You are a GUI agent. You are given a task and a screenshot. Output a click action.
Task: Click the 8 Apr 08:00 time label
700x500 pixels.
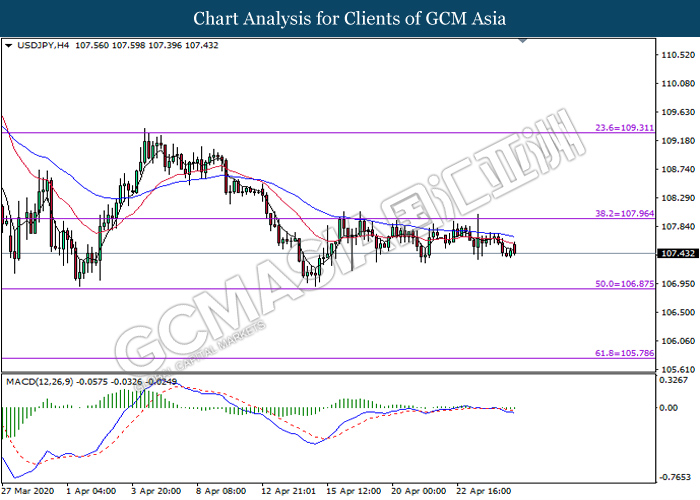point(221,491)
